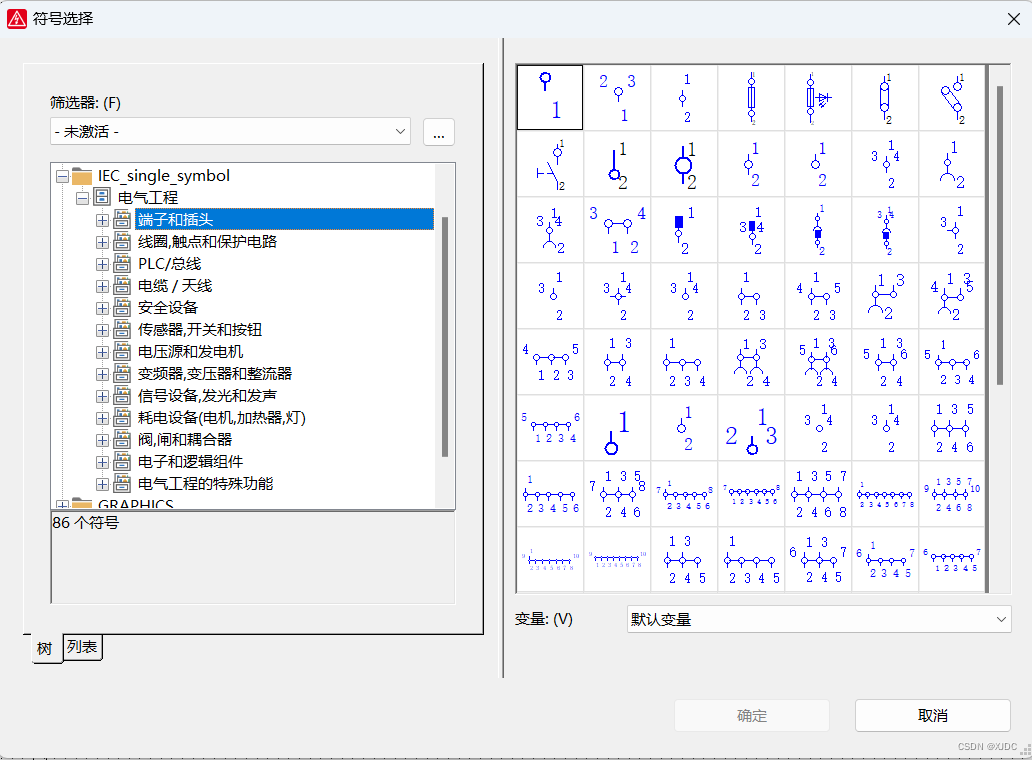Screen dimensions: 1032x760
Task: Switch to the 树 tab
Action: point(45,648)
